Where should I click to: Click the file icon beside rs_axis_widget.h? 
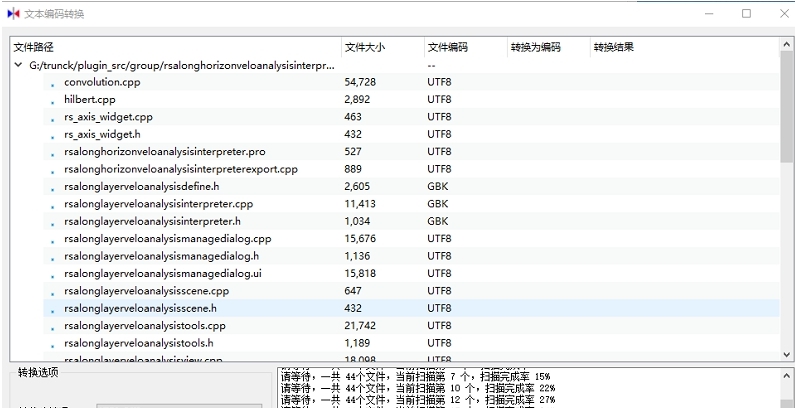[52, 136]
